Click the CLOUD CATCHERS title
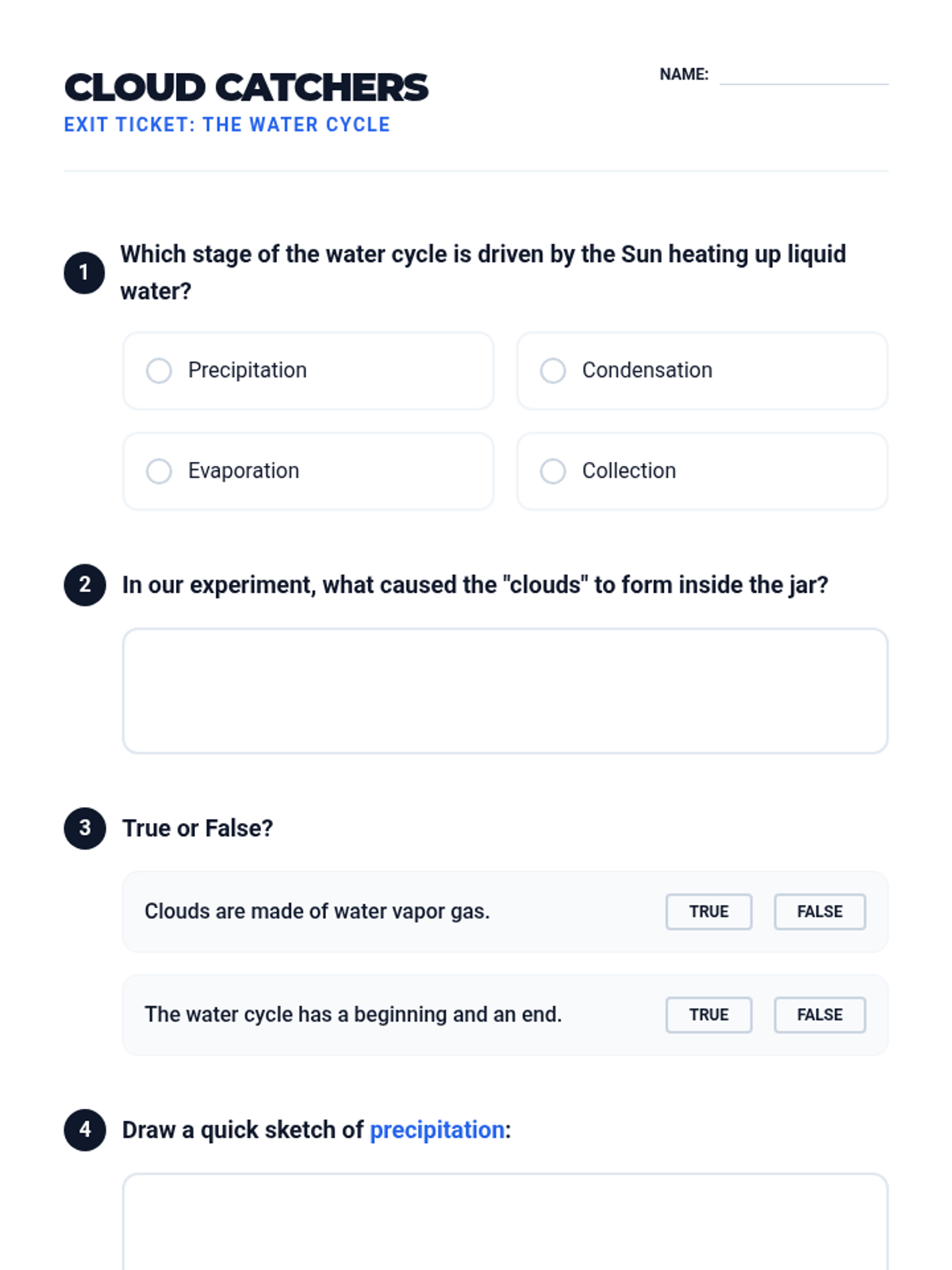 tap(246, 87)
